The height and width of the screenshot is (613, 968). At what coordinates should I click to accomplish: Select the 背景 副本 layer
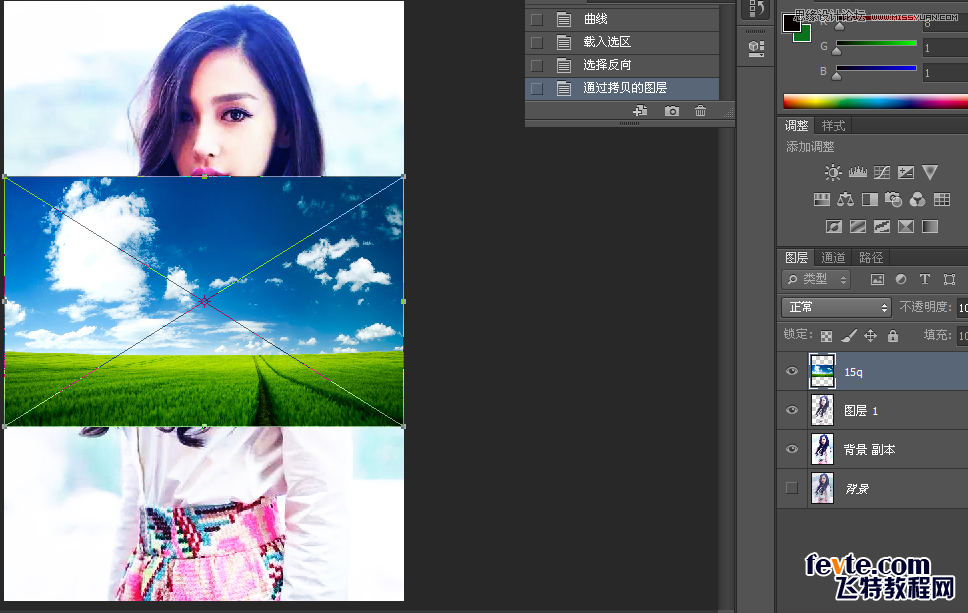click(x=870, y=449)
